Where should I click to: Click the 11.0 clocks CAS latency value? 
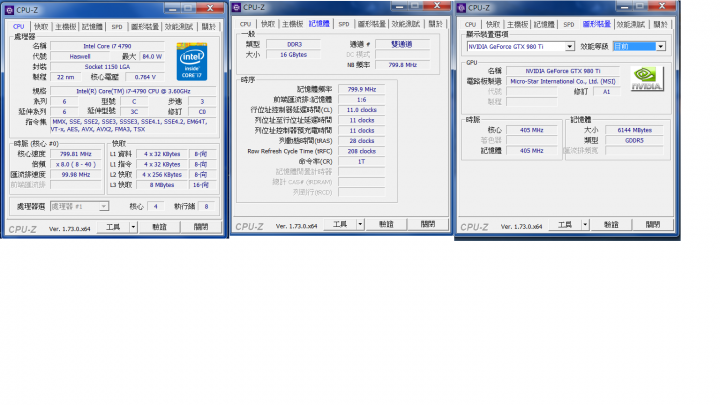click(x=362, y=110)
